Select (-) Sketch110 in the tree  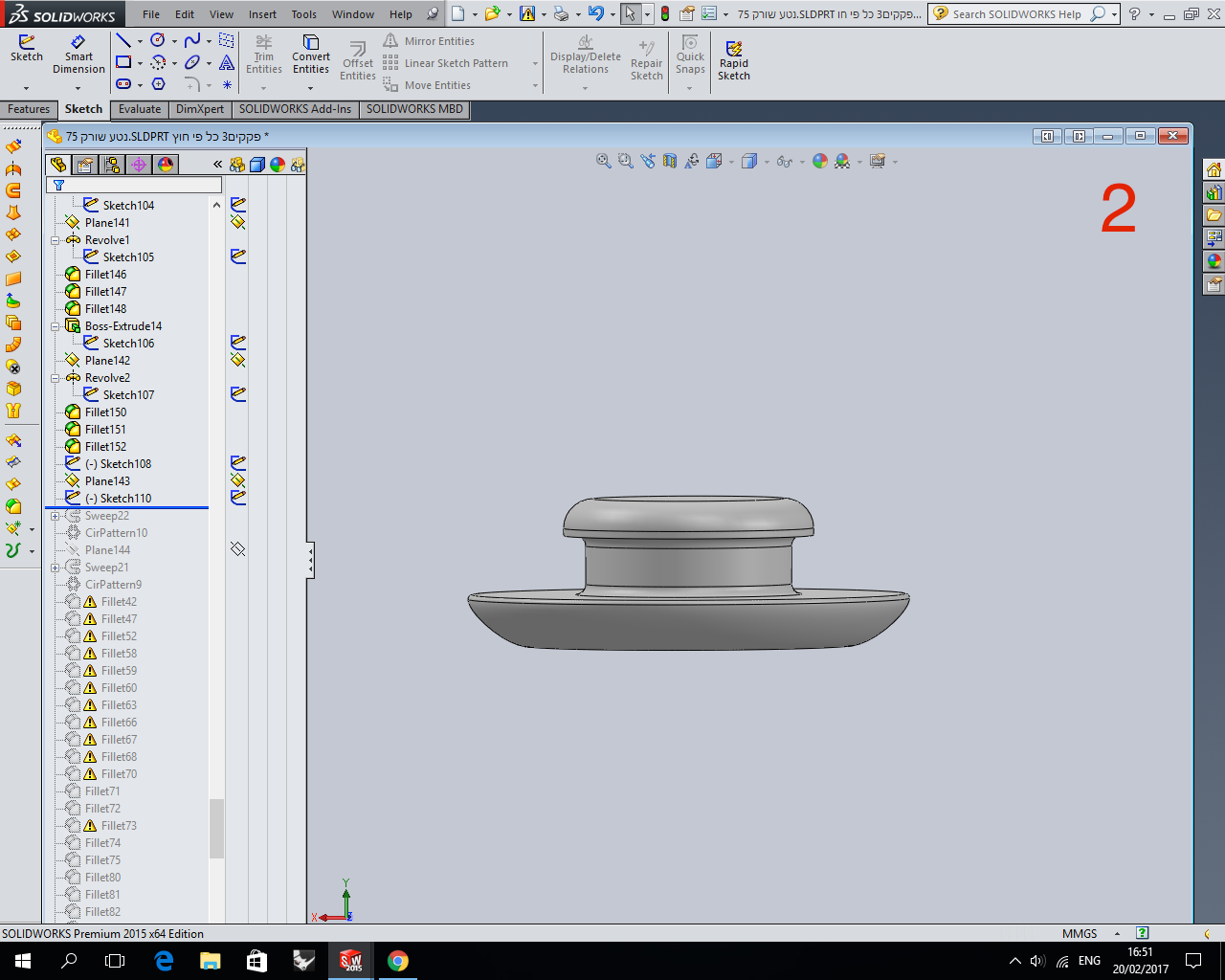point(118,499)
